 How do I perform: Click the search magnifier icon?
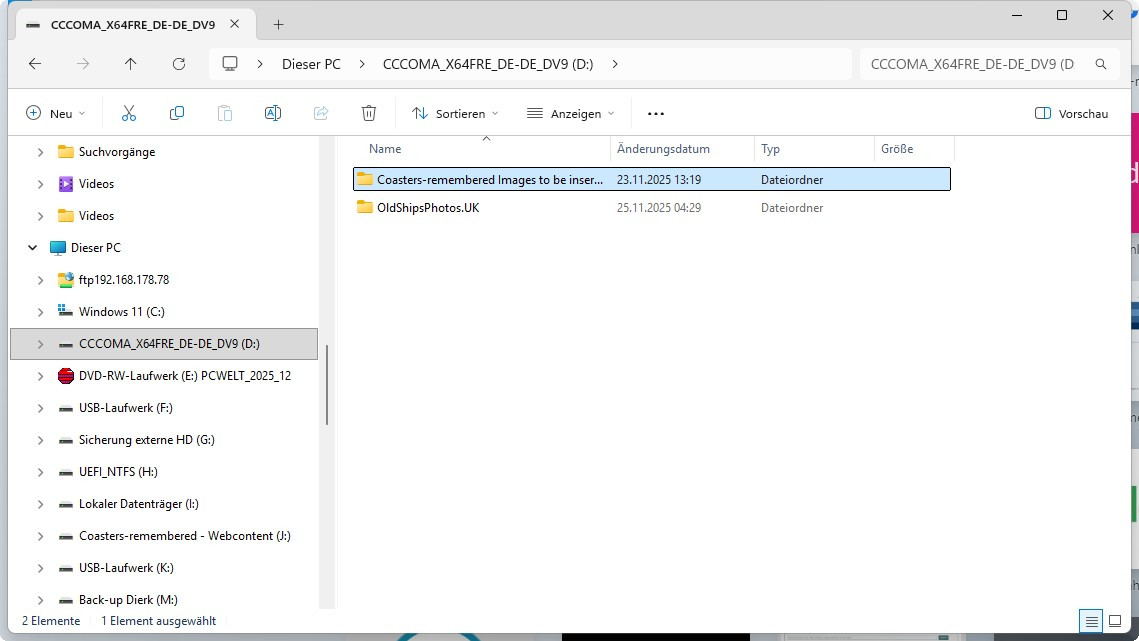(1101, 64)
